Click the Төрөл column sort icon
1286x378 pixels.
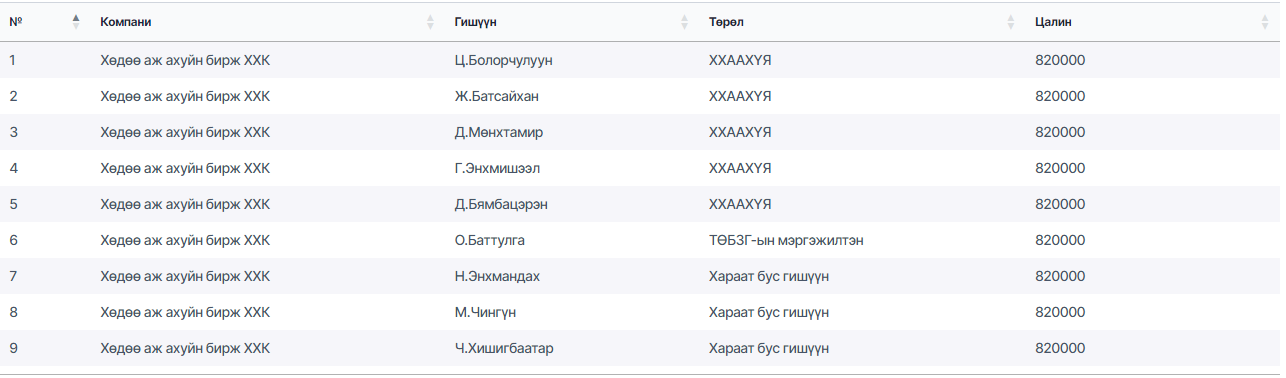[1011, 21]
